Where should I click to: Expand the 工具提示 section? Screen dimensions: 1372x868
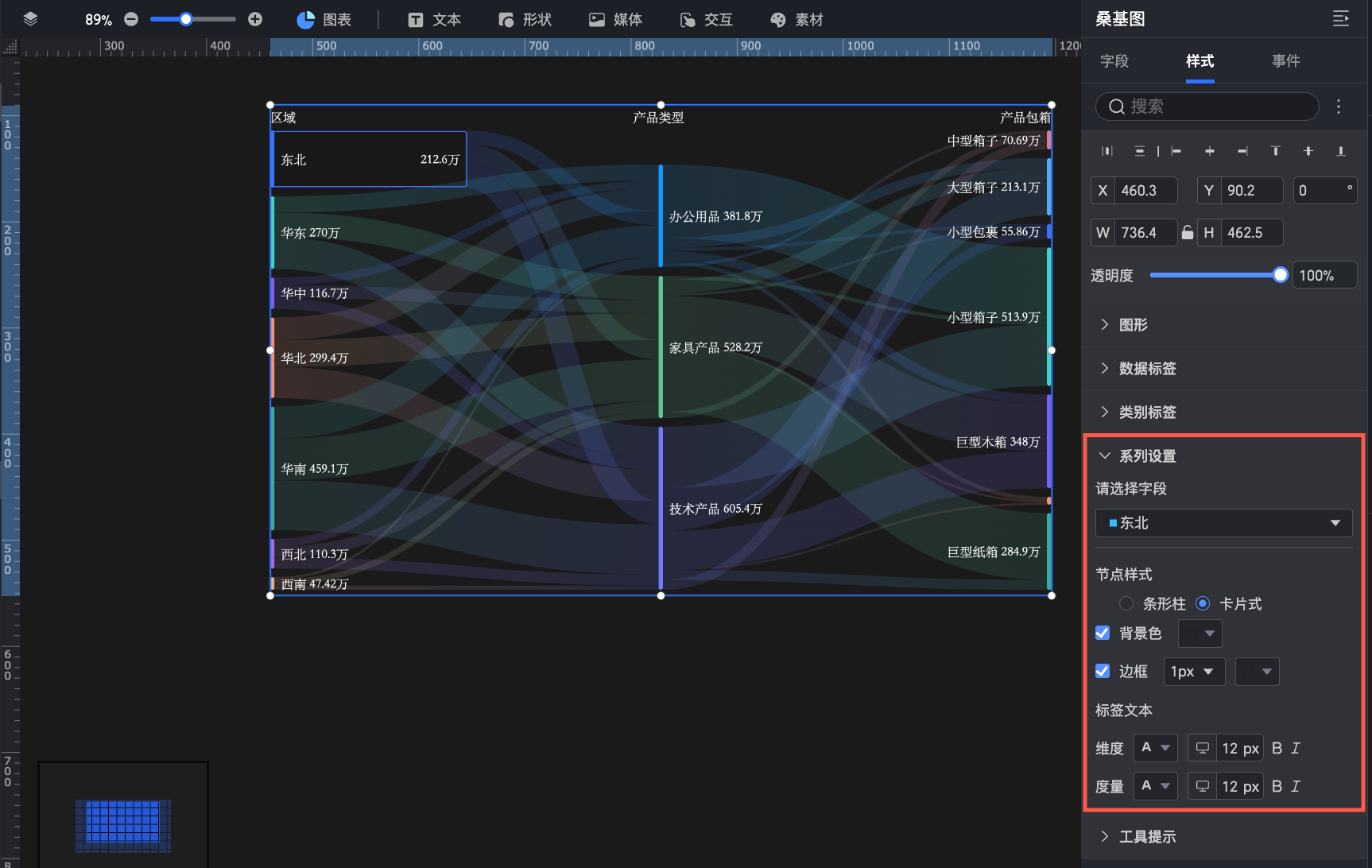(x=1224, y=836)
